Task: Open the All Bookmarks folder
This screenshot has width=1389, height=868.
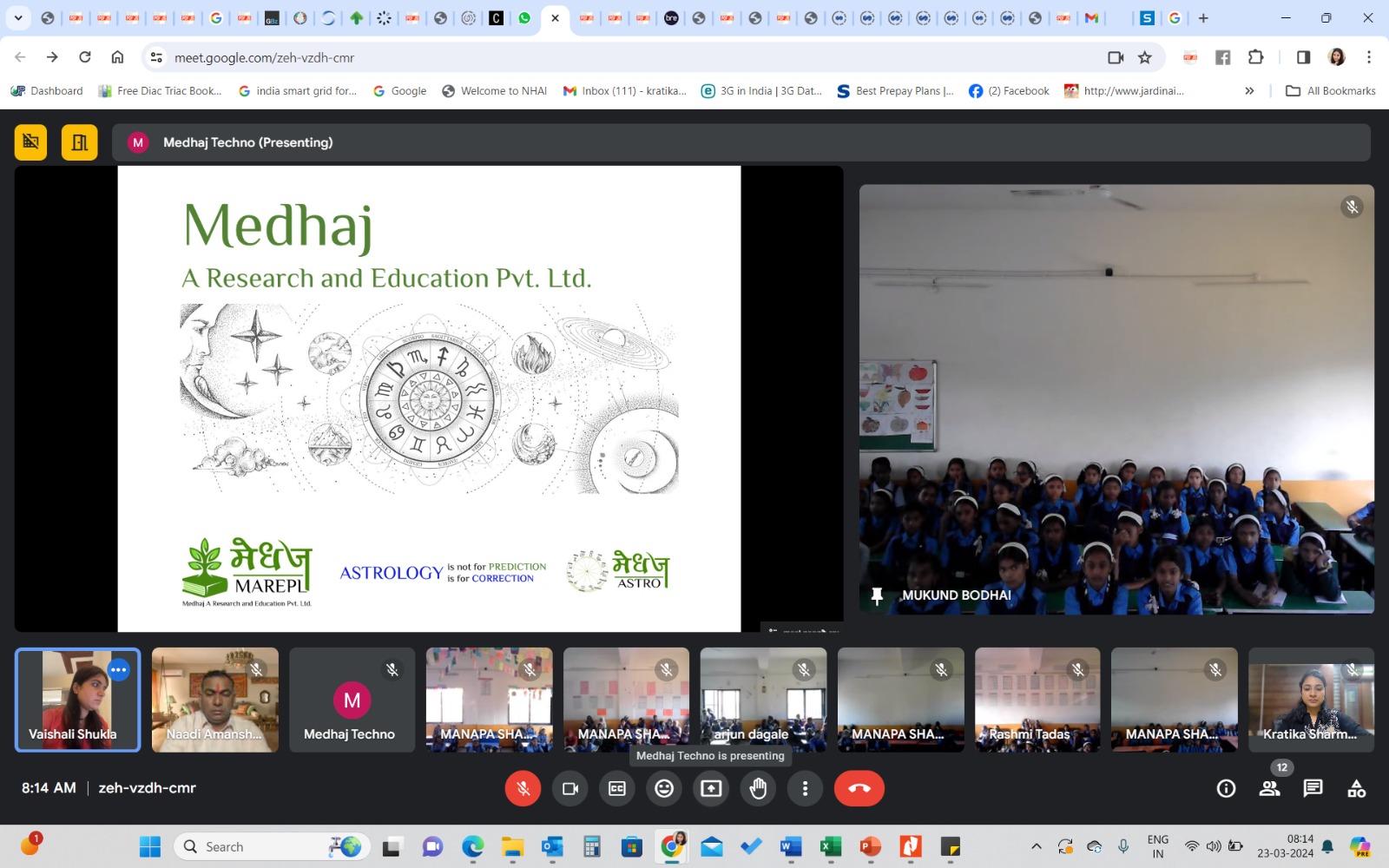Action: pos(1331,91)
